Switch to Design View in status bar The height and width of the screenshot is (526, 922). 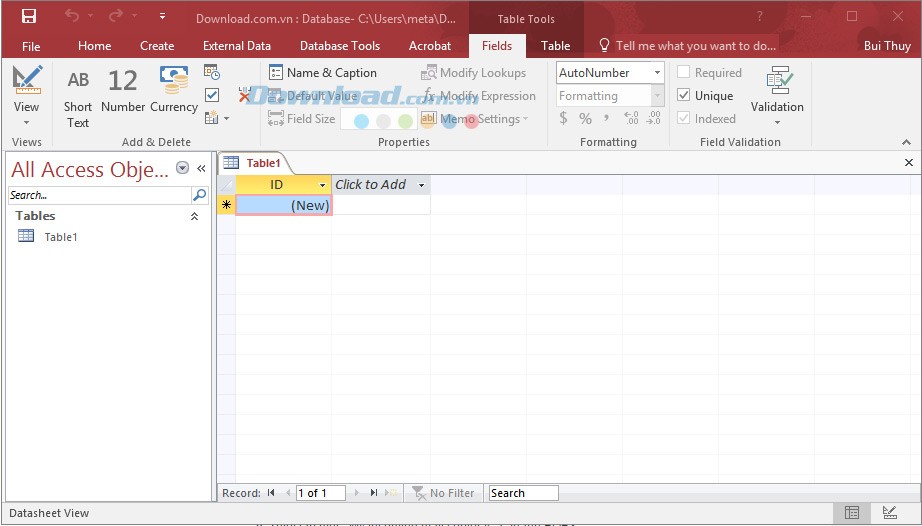click(888, 513)
